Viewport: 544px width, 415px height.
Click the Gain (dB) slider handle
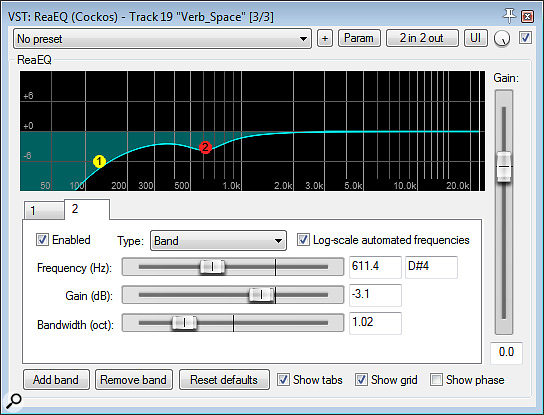click(x=261, y=295)
